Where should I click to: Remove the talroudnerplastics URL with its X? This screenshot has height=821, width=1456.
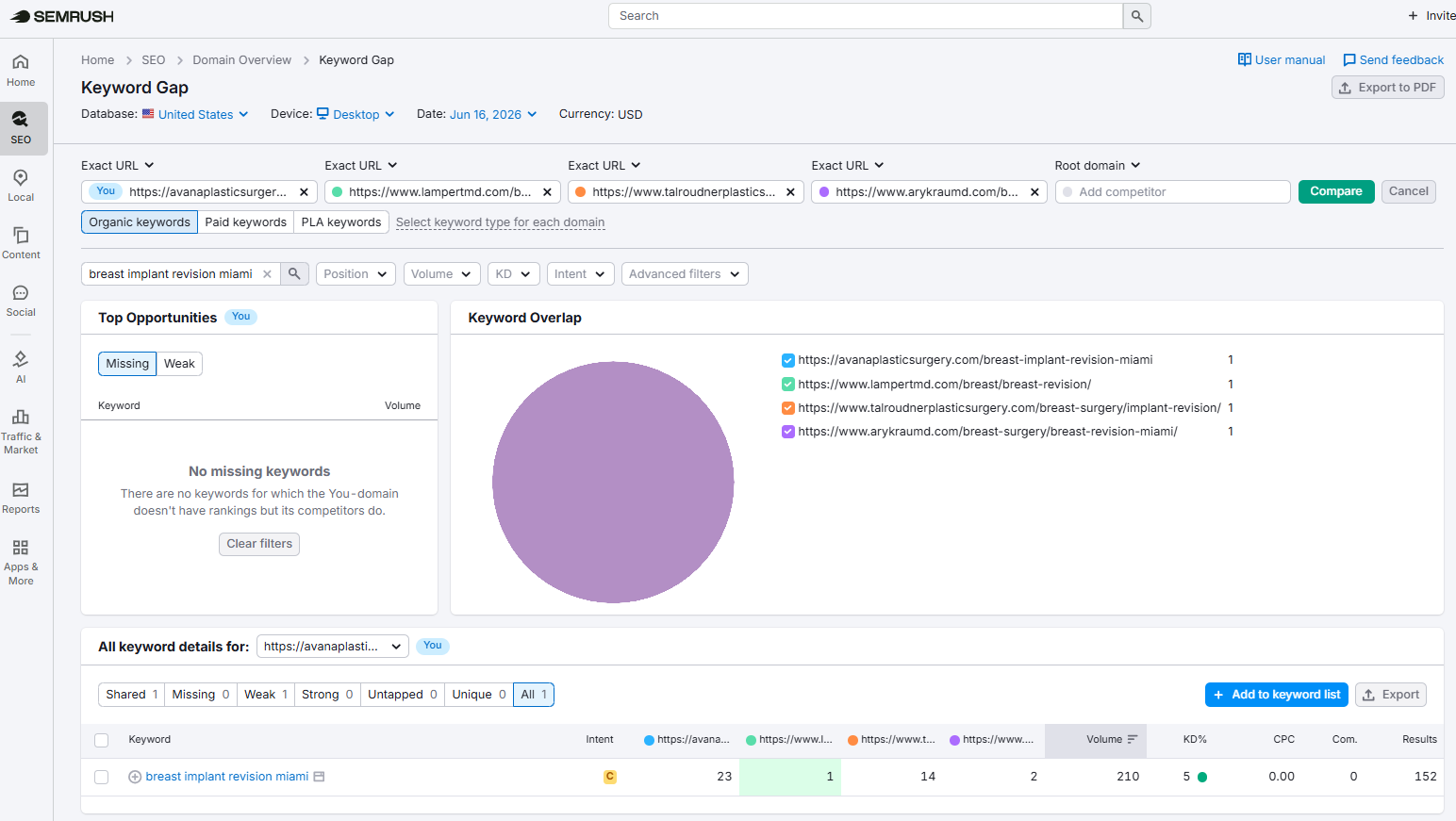[790, 192]
